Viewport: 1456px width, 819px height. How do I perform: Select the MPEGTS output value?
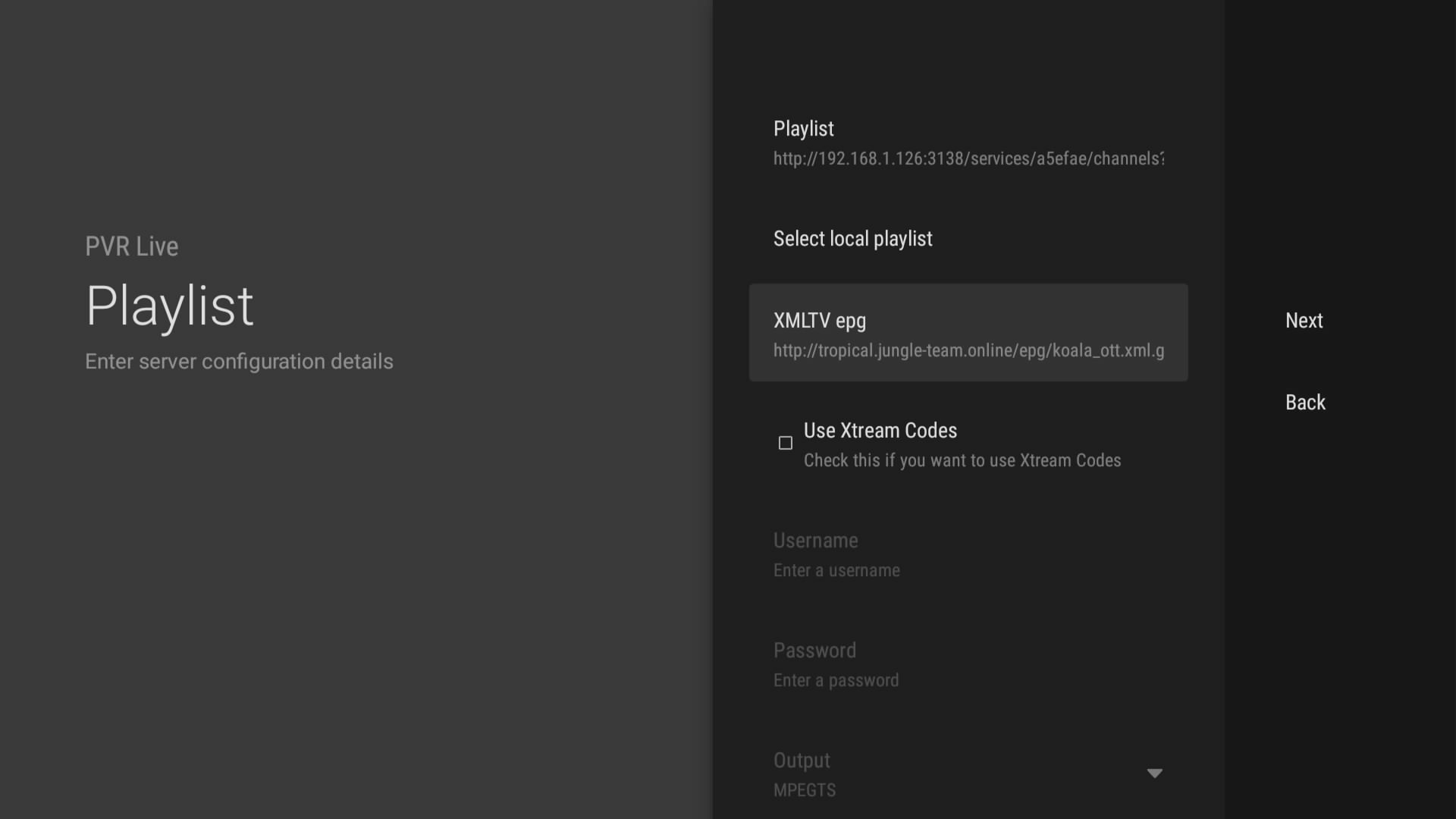point(805,790)
